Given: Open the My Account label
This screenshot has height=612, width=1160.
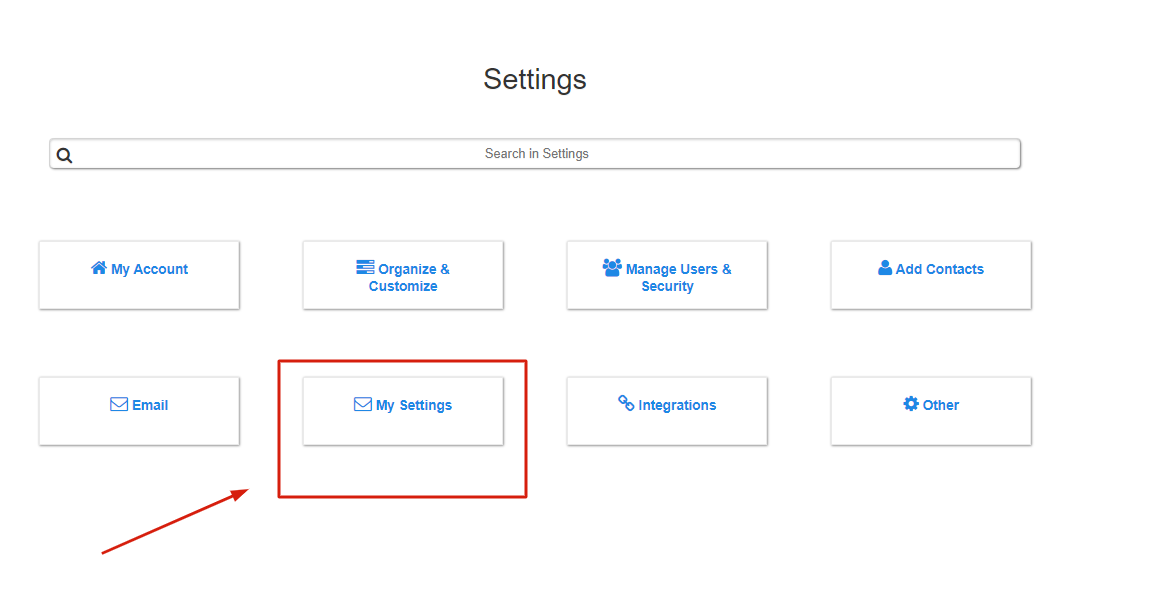Looking at the screenshot, I should click(150, 269).
